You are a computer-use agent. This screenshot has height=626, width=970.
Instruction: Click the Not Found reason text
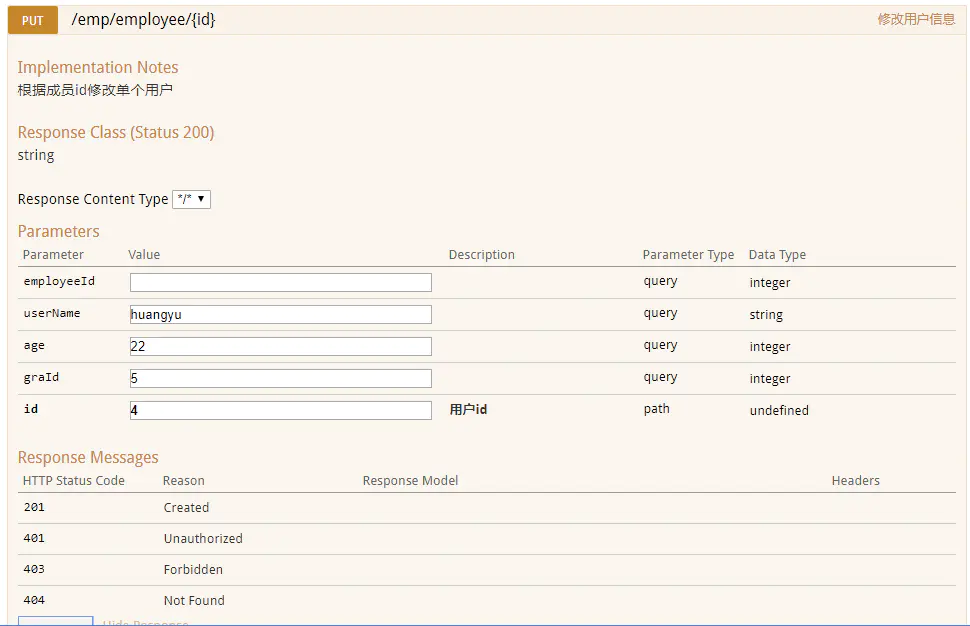click(x=194, y=600)
